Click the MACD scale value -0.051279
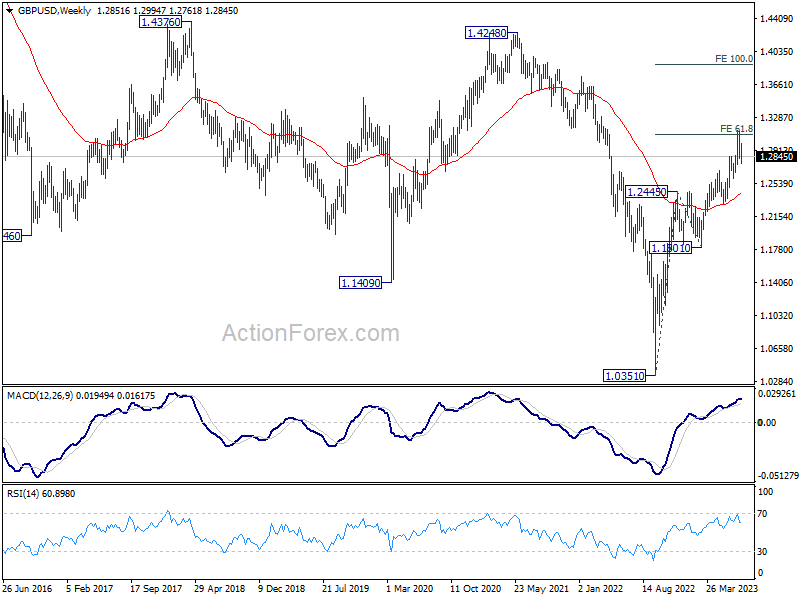The width and height of the screenshot is (800, 600). 778,476
